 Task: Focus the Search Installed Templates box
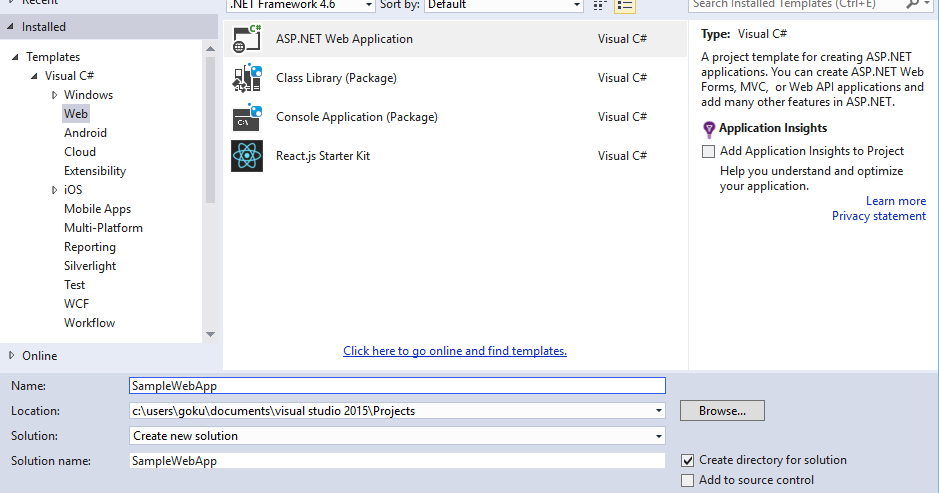tap(796, 4)
